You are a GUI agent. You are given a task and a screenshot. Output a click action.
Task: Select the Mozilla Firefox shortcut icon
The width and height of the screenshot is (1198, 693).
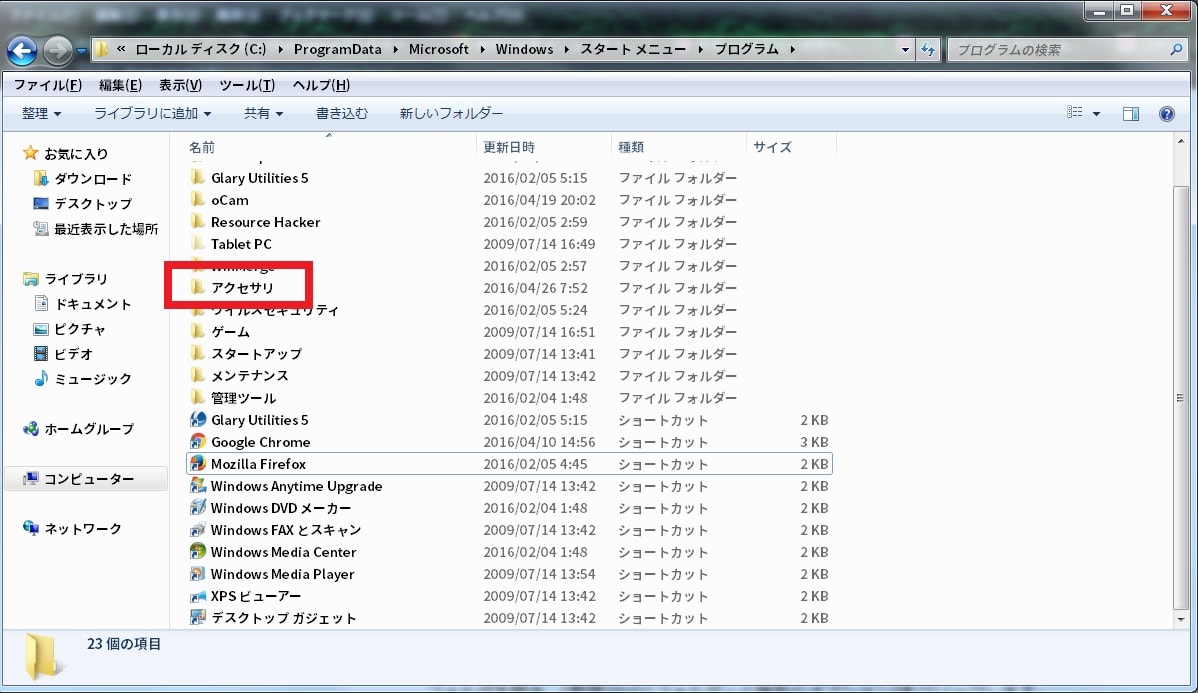point(198,464)
